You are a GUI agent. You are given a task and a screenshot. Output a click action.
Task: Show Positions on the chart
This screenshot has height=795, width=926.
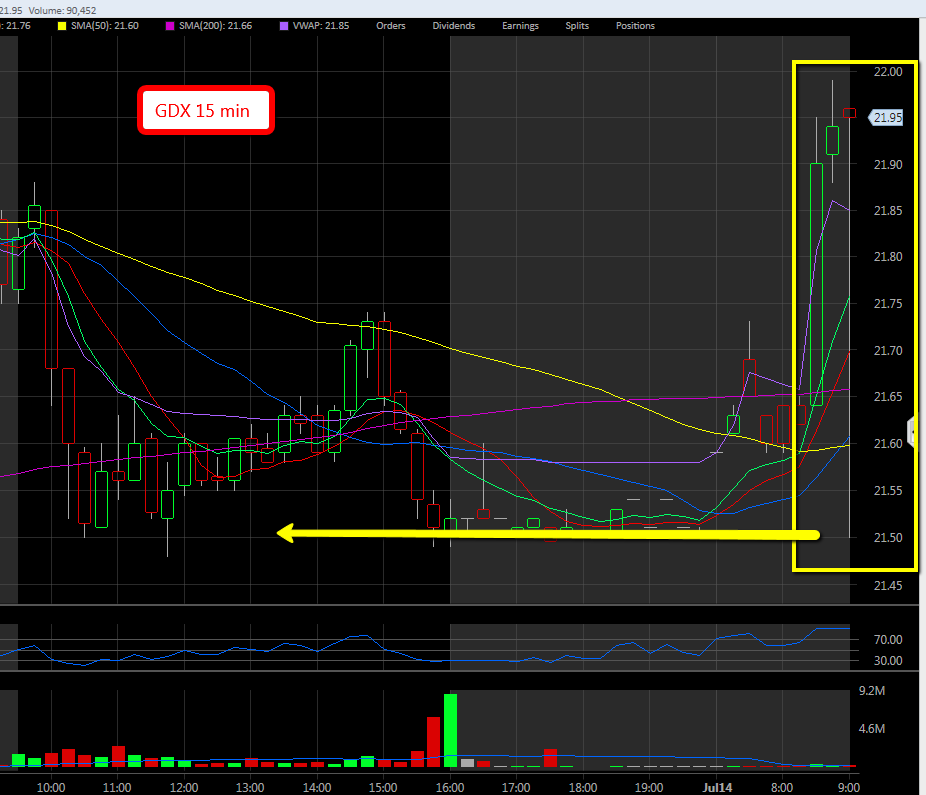635,26
